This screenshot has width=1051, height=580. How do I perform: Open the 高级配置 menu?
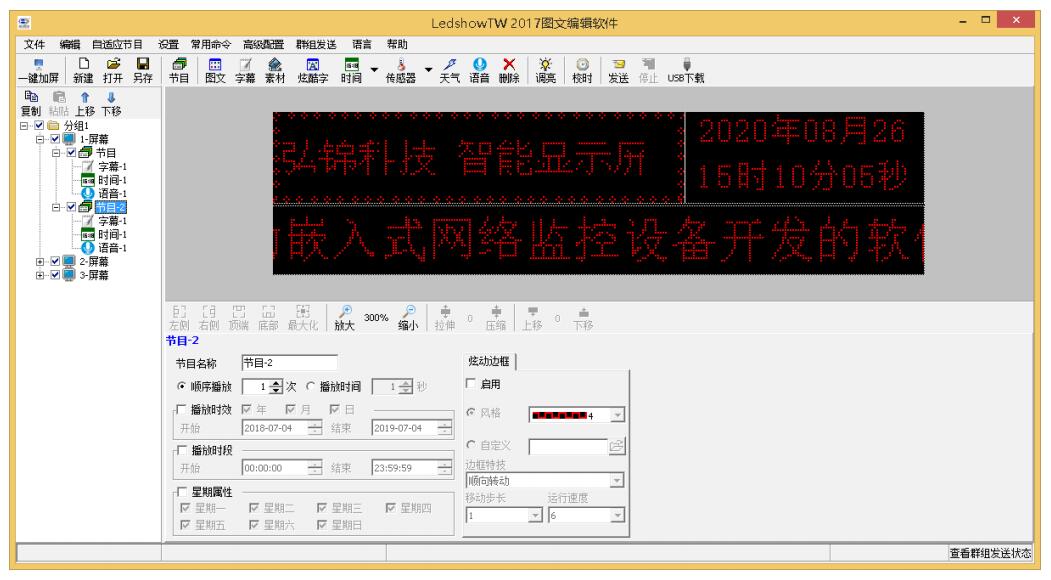tap(263, 44)
